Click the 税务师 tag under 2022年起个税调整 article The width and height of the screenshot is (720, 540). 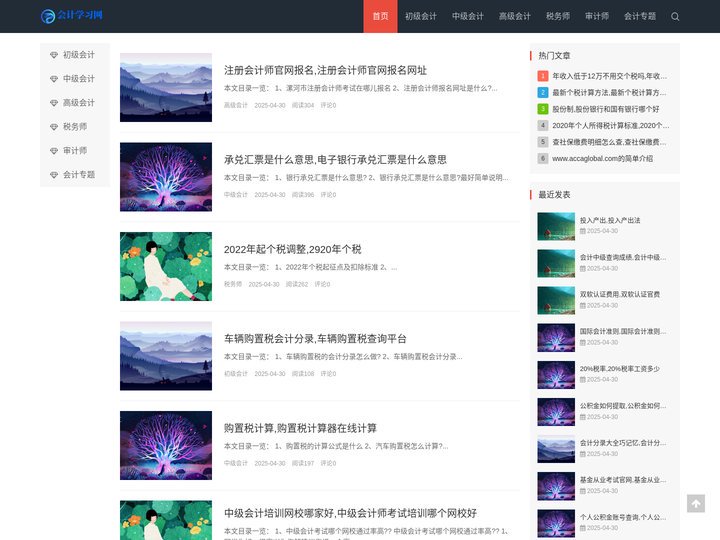point(233,284)
